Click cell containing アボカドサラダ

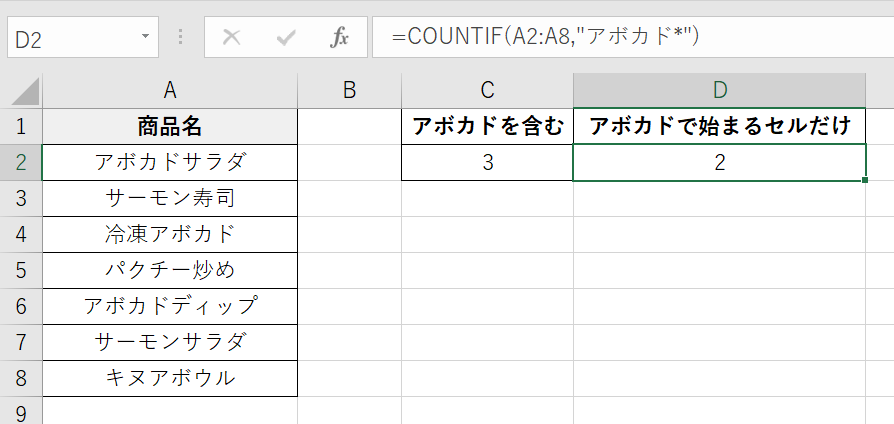coord(170,162)
